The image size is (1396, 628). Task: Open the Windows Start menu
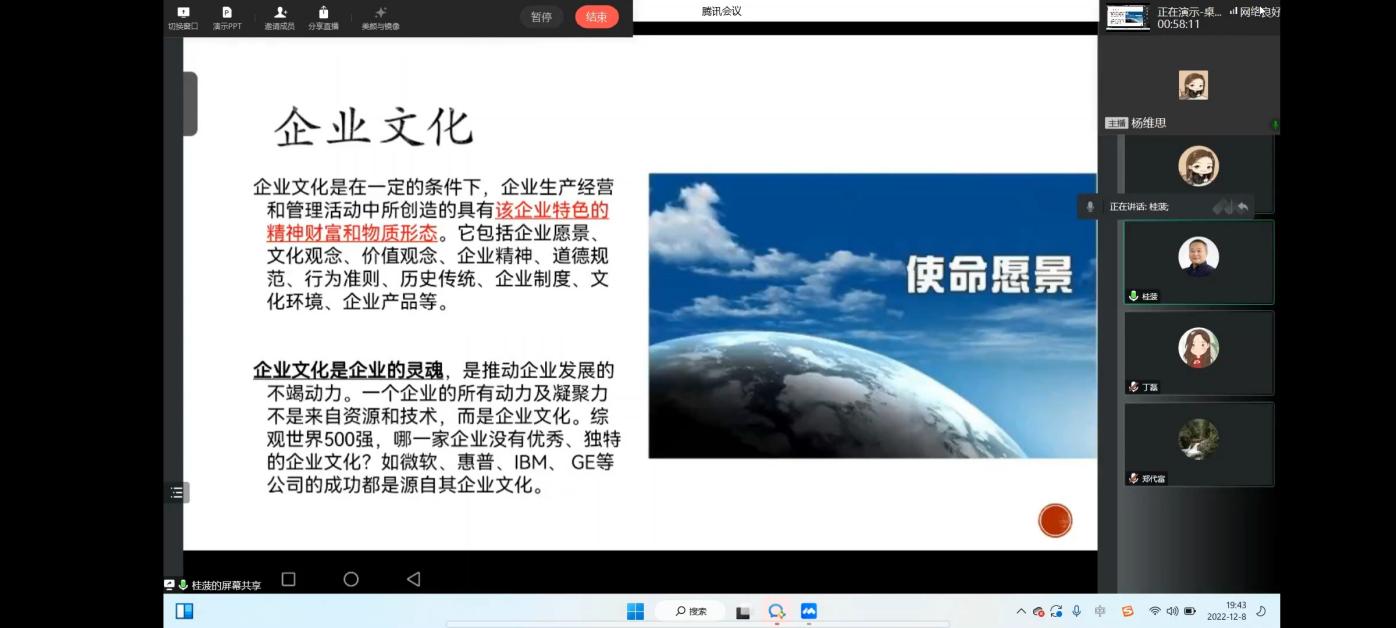tap(635, 611)
